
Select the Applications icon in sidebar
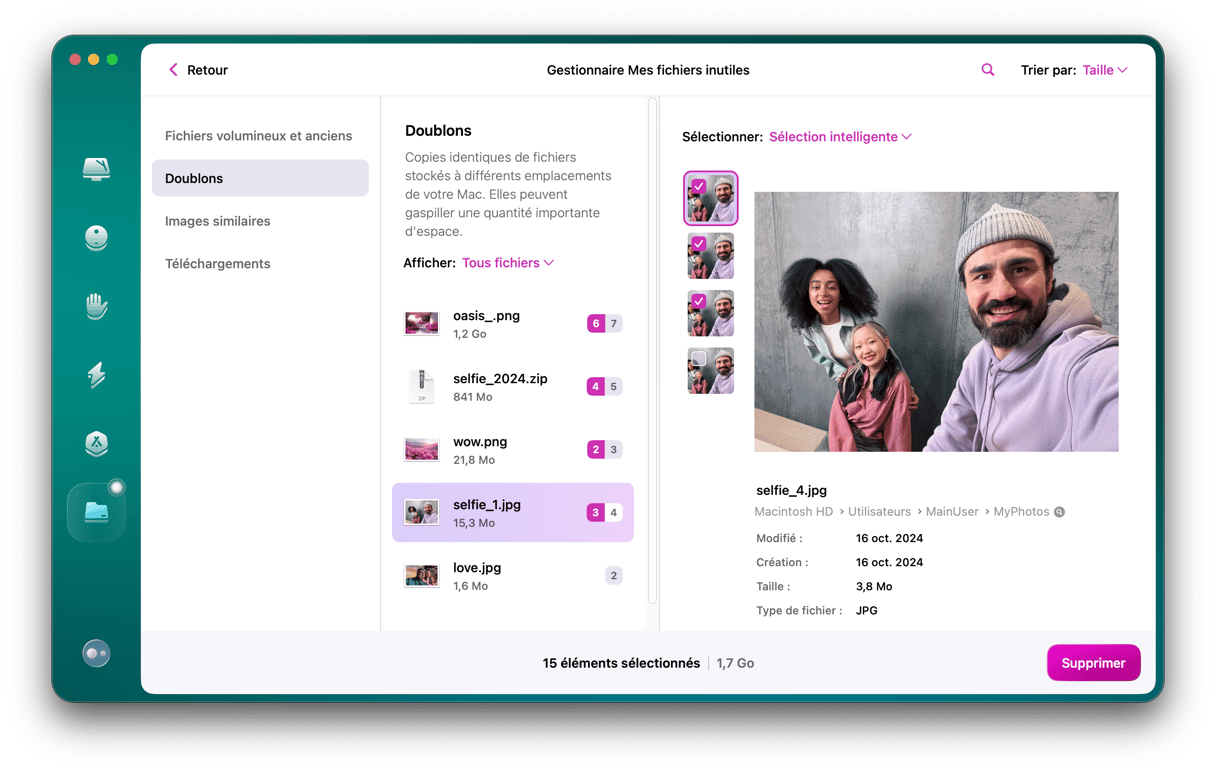coord(96,443)
